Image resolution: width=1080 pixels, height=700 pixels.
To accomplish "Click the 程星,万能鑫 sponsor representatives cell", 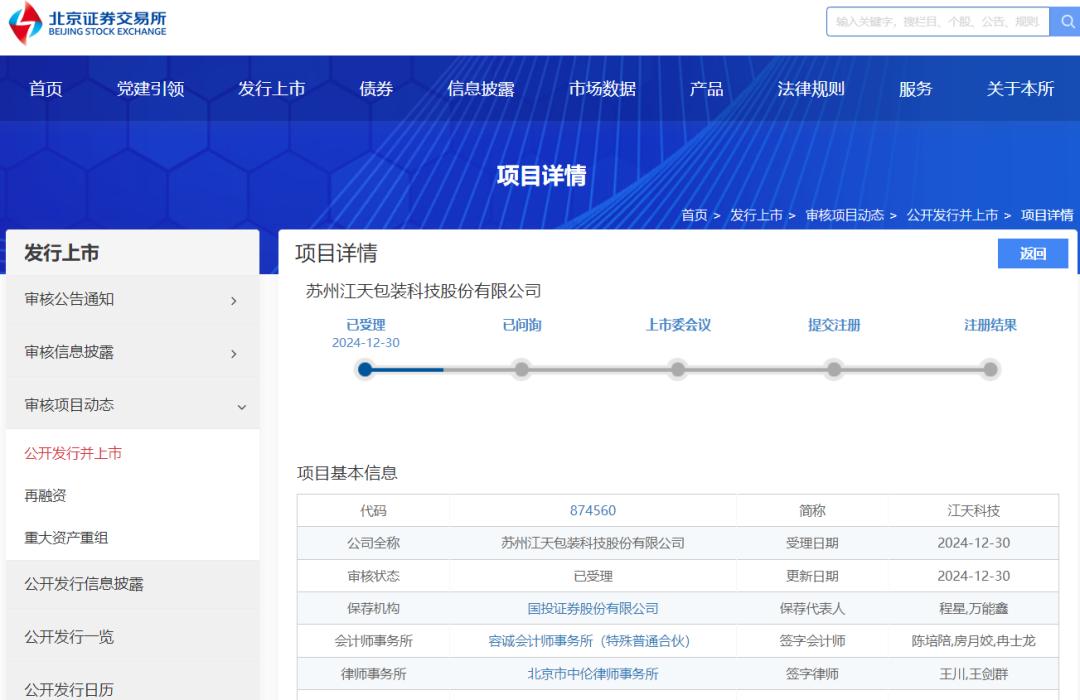I will pos(973,608).
